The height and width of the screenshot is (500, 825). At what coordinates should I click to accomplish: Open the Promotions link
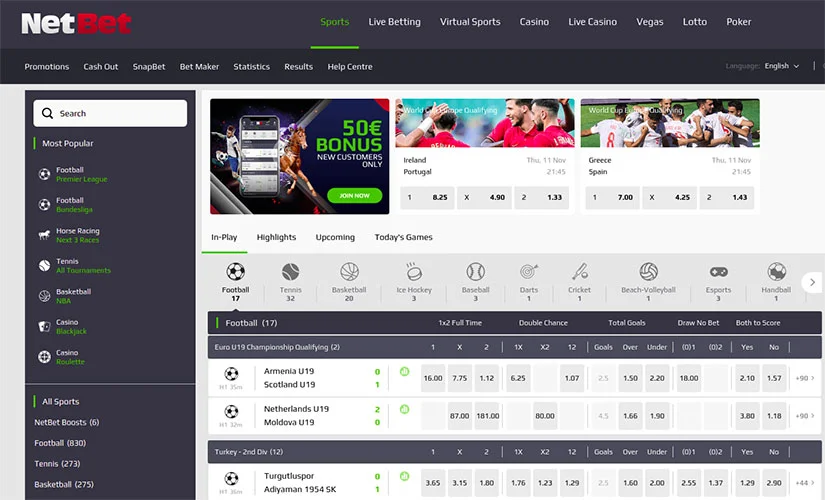[x=47, y=67]
